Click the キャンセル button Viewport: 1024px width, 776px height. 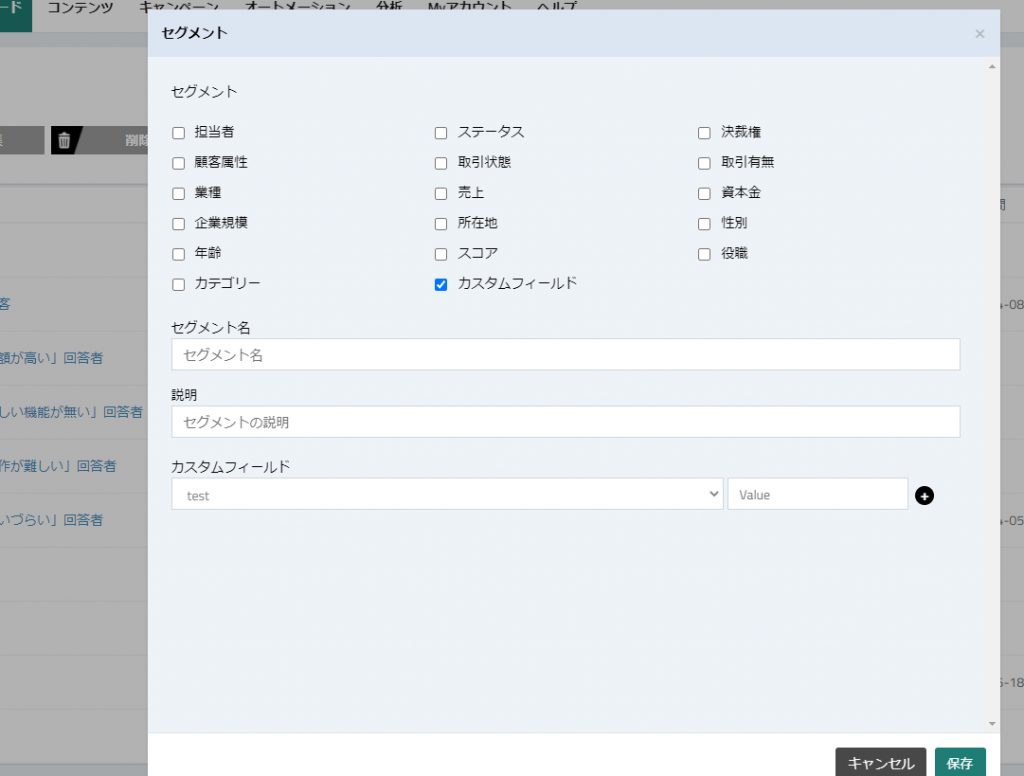880,763
